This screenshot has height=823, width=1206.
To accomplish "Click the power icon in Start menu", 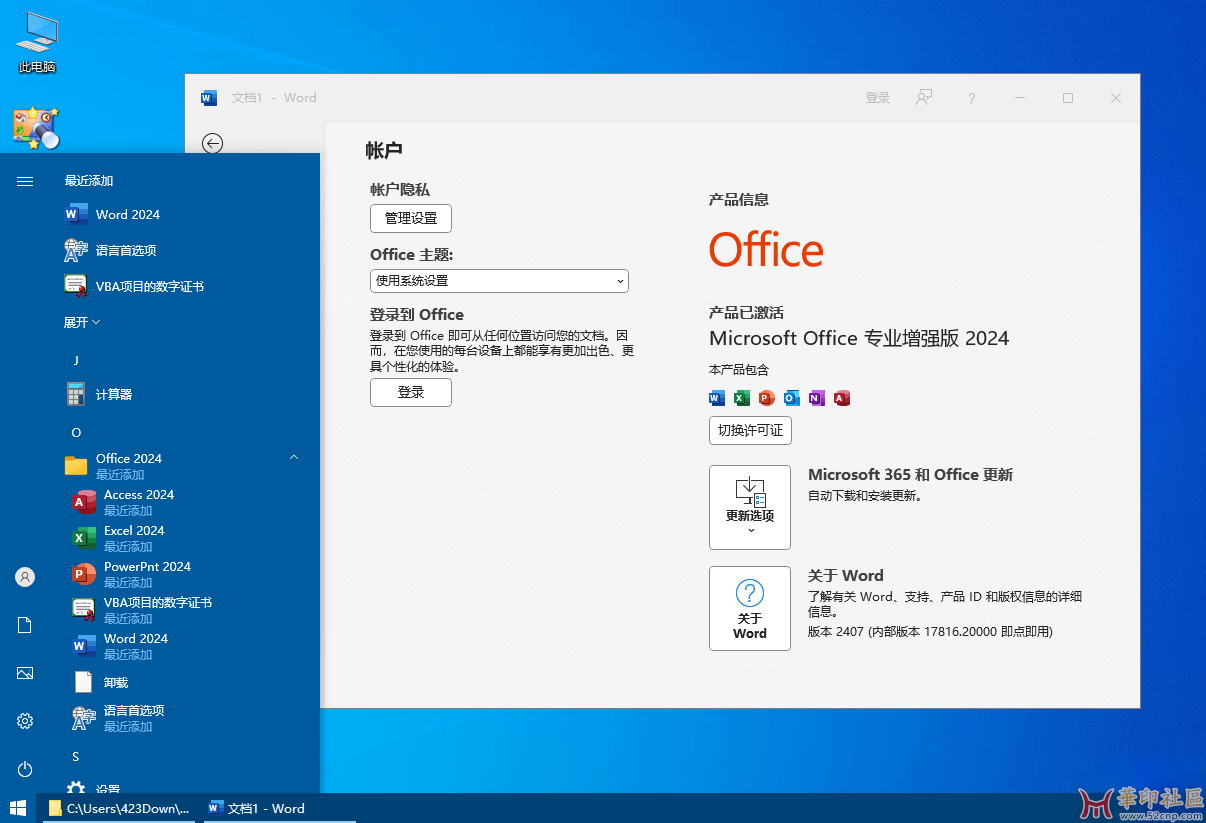I will tap(24, 768).
